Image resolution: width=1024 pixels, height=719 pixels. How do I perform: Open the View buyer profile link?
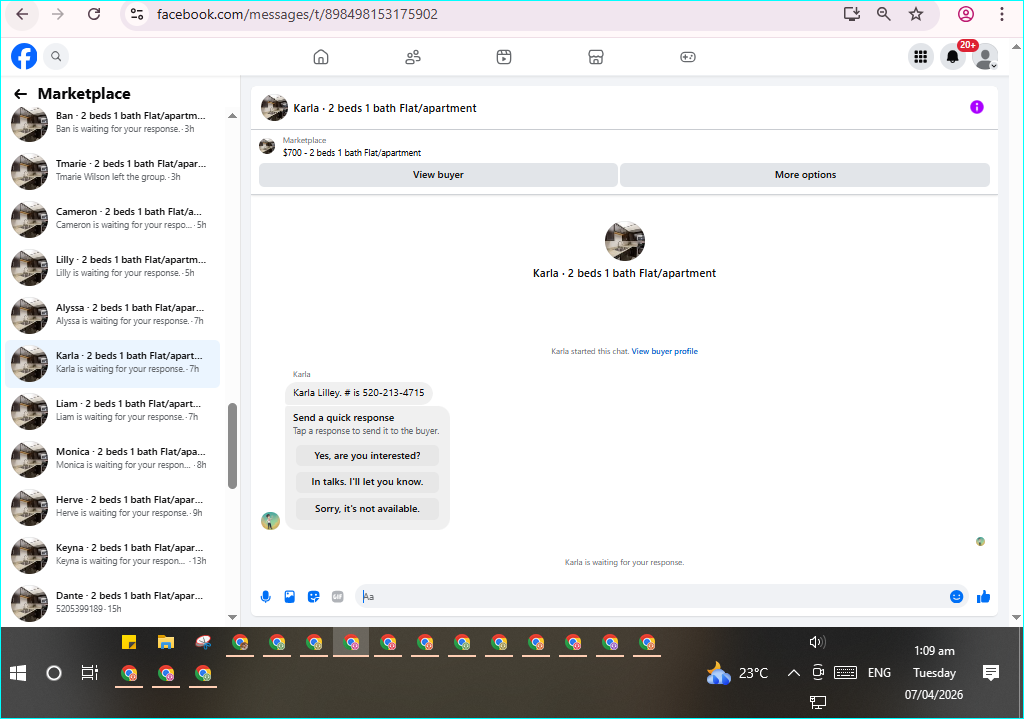pos(664,351)
